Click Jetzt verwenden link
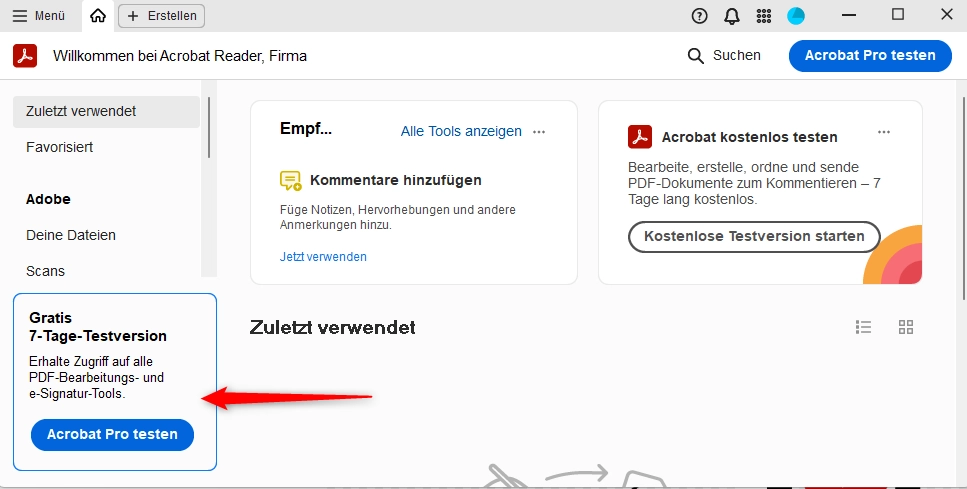967x489 pixels. coord(323,257)
